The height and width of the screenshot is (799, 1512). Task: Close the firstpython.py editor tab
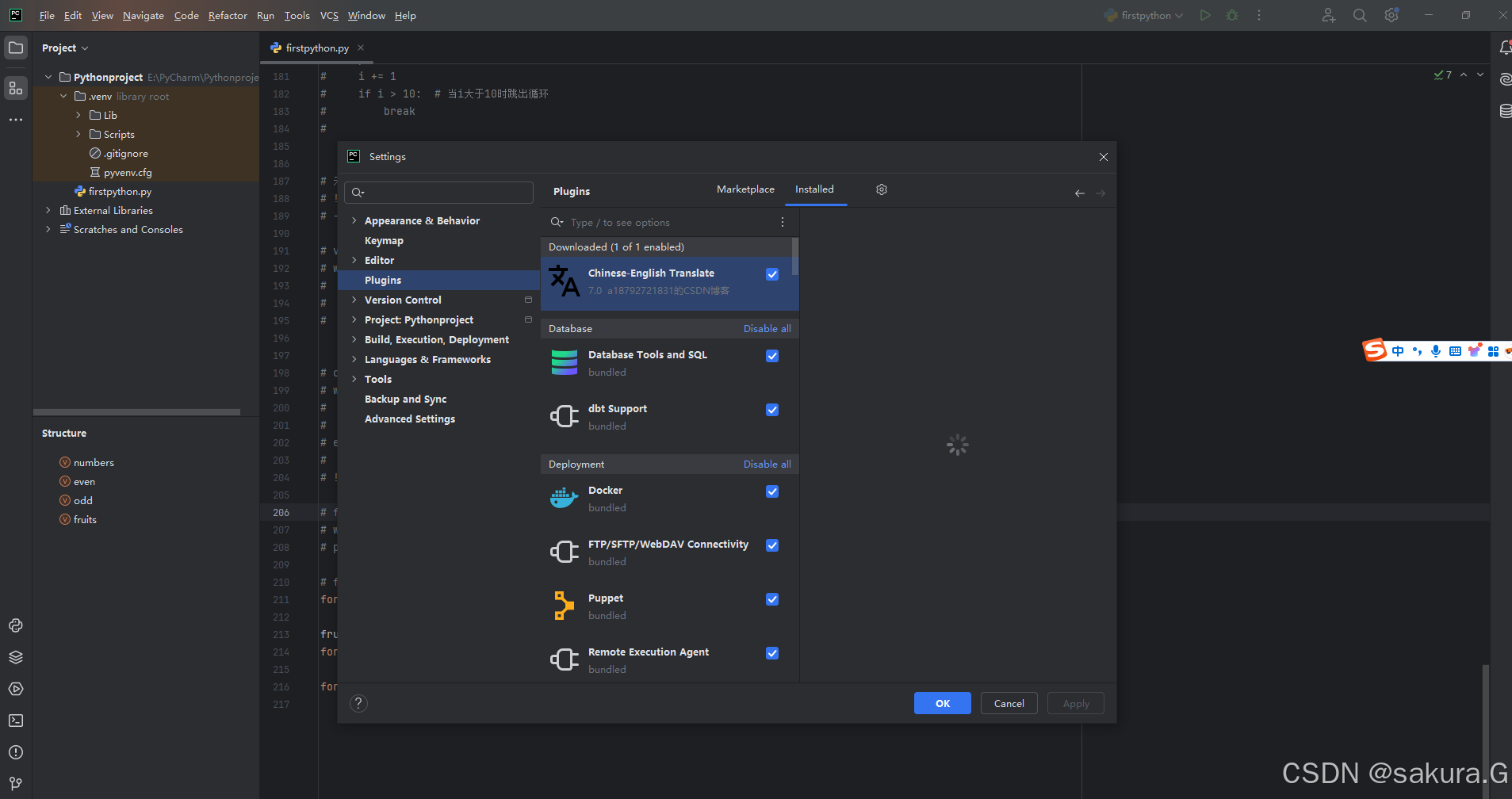tap(361, 48)
